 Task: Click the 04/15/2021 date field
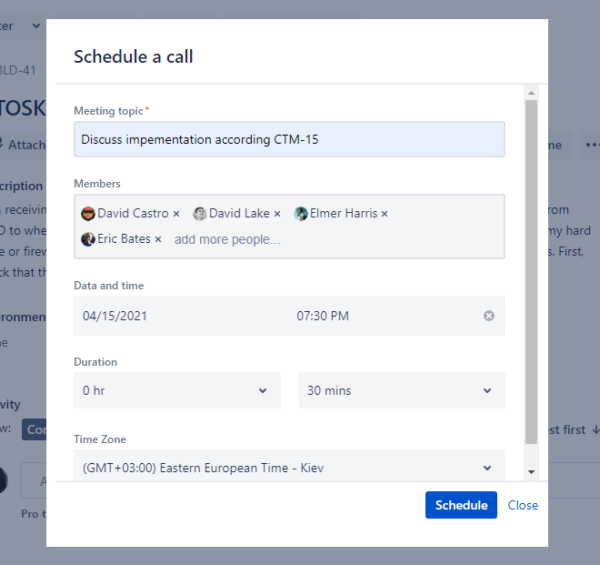coord(115,316)
